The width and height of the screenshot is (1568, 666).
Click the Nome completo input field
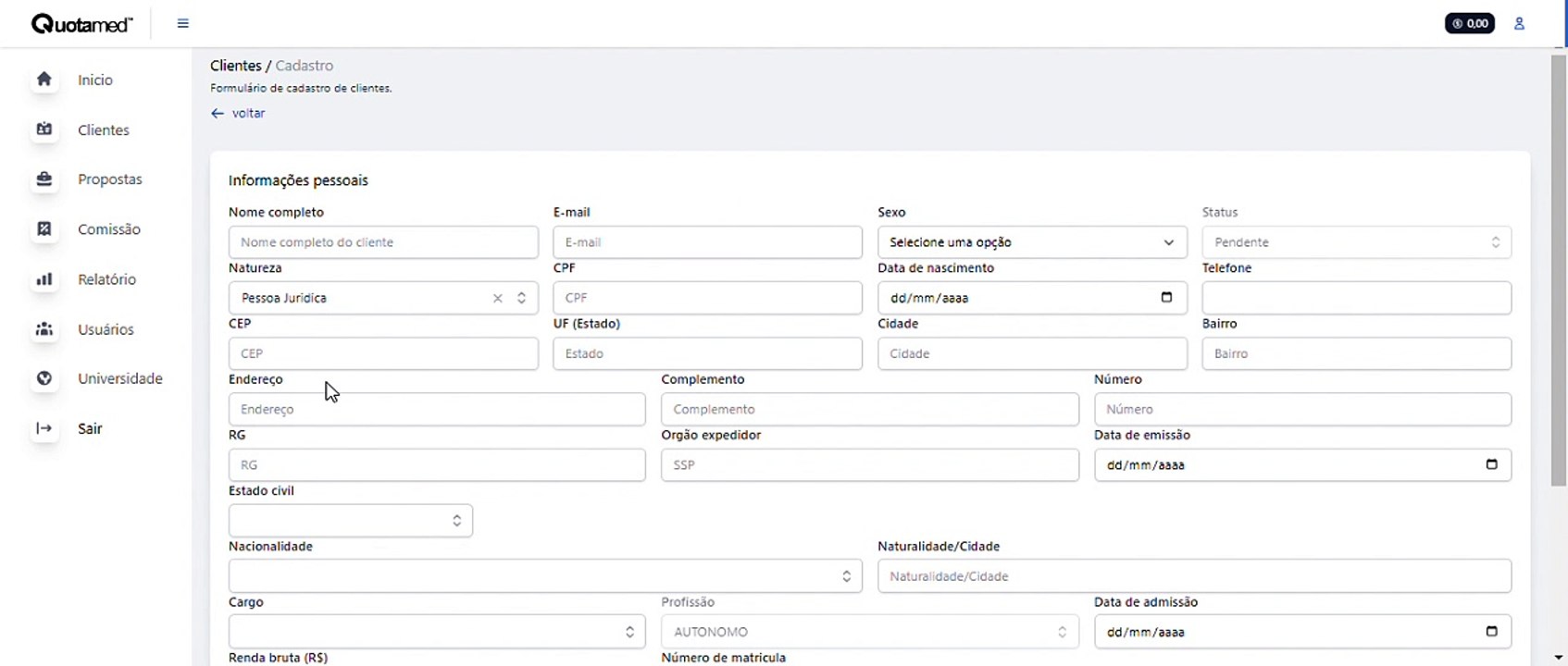tap(383, 242)
